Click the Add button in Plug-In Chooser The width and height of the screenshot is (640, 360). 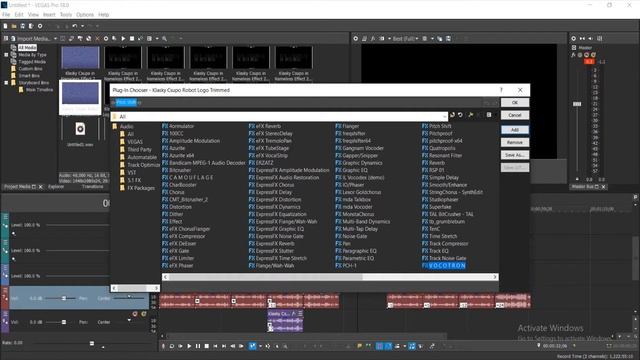coord(515,130)
